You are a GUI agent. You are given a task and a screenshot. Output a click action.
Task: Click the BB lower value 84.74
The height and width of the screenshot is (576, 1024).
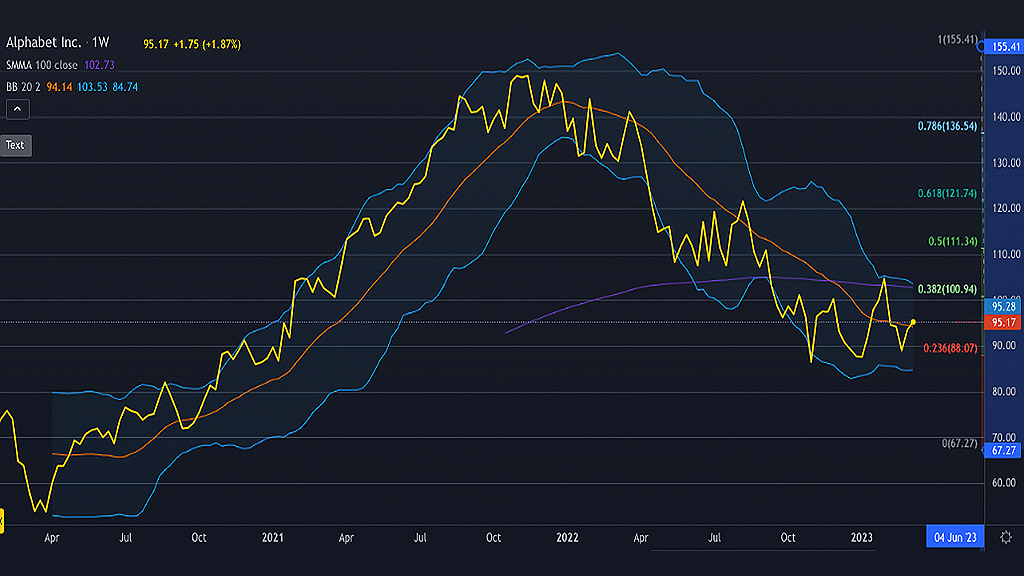[125, 87]
